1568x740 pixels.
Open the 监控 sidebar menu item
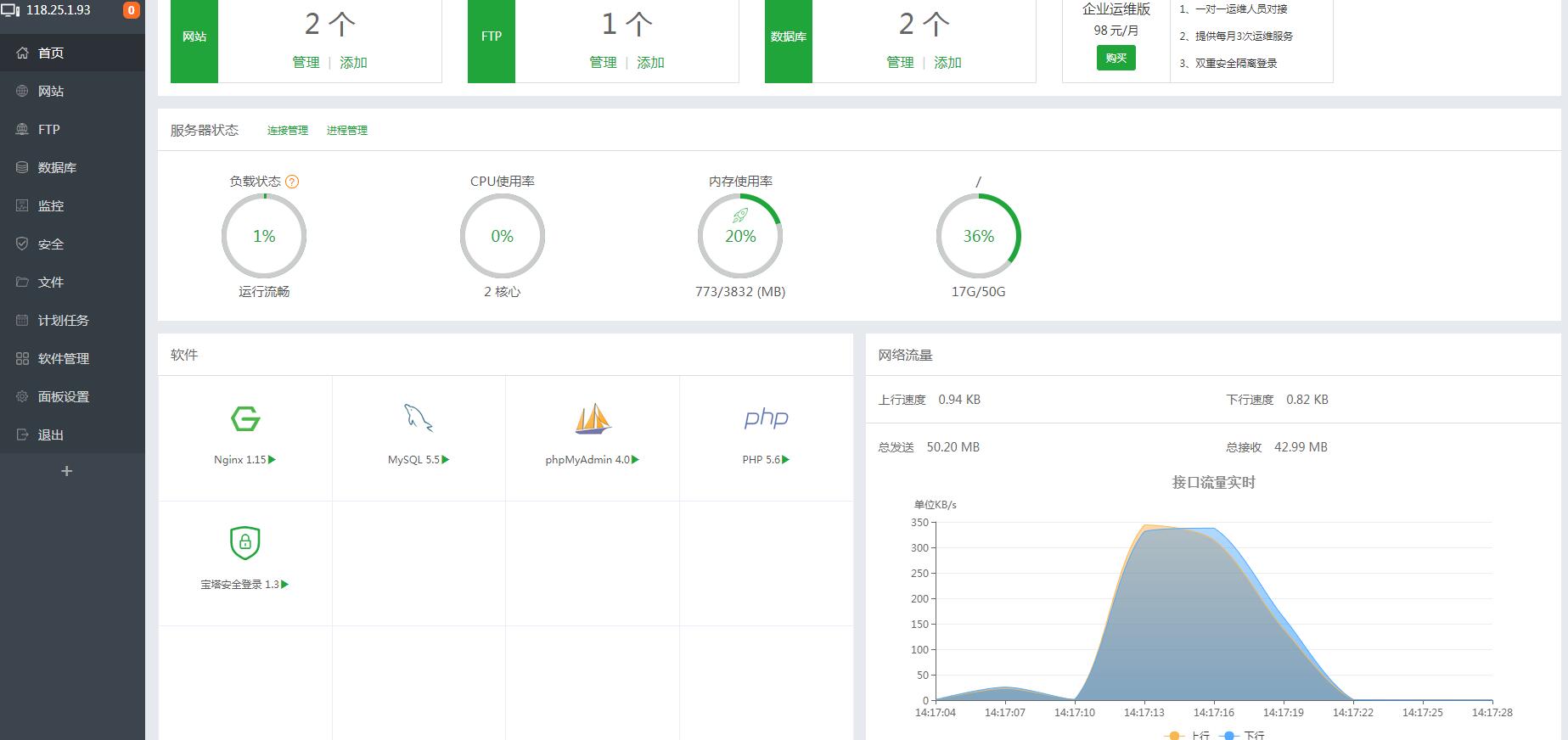tap(72, 205)
